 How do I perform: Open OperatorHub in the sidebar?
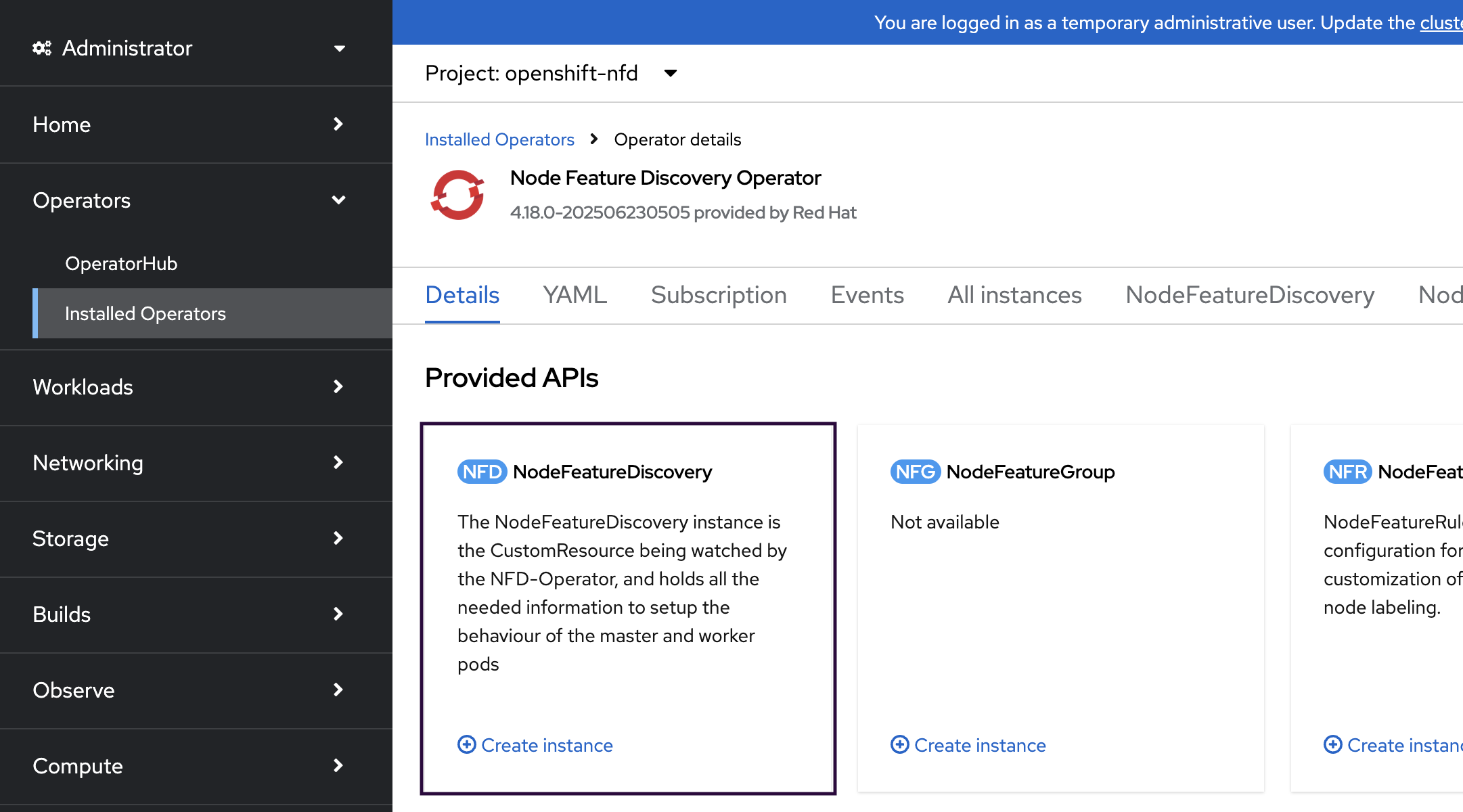pyautogui.click(x=121, y=263)
